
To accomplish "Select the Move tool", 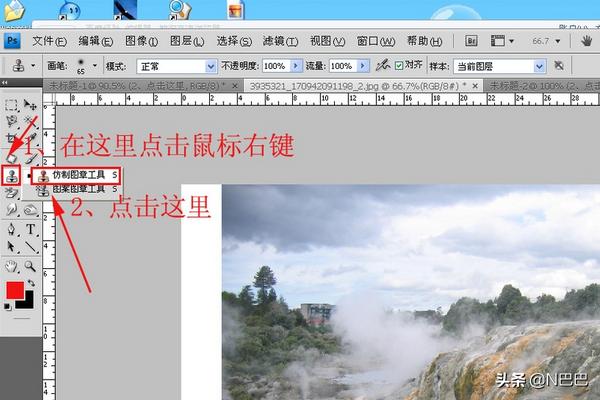I will [x=30, y=104].
